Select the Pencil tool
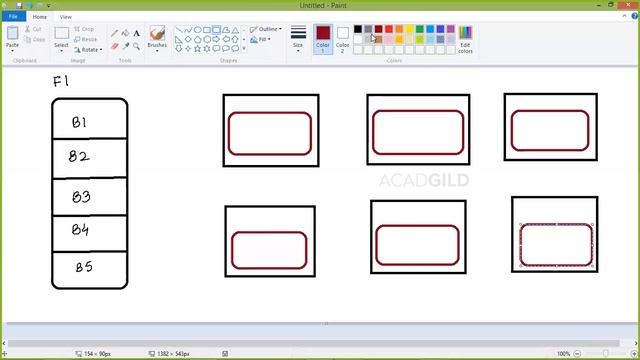The image size is (640, 360). point(115,33)
